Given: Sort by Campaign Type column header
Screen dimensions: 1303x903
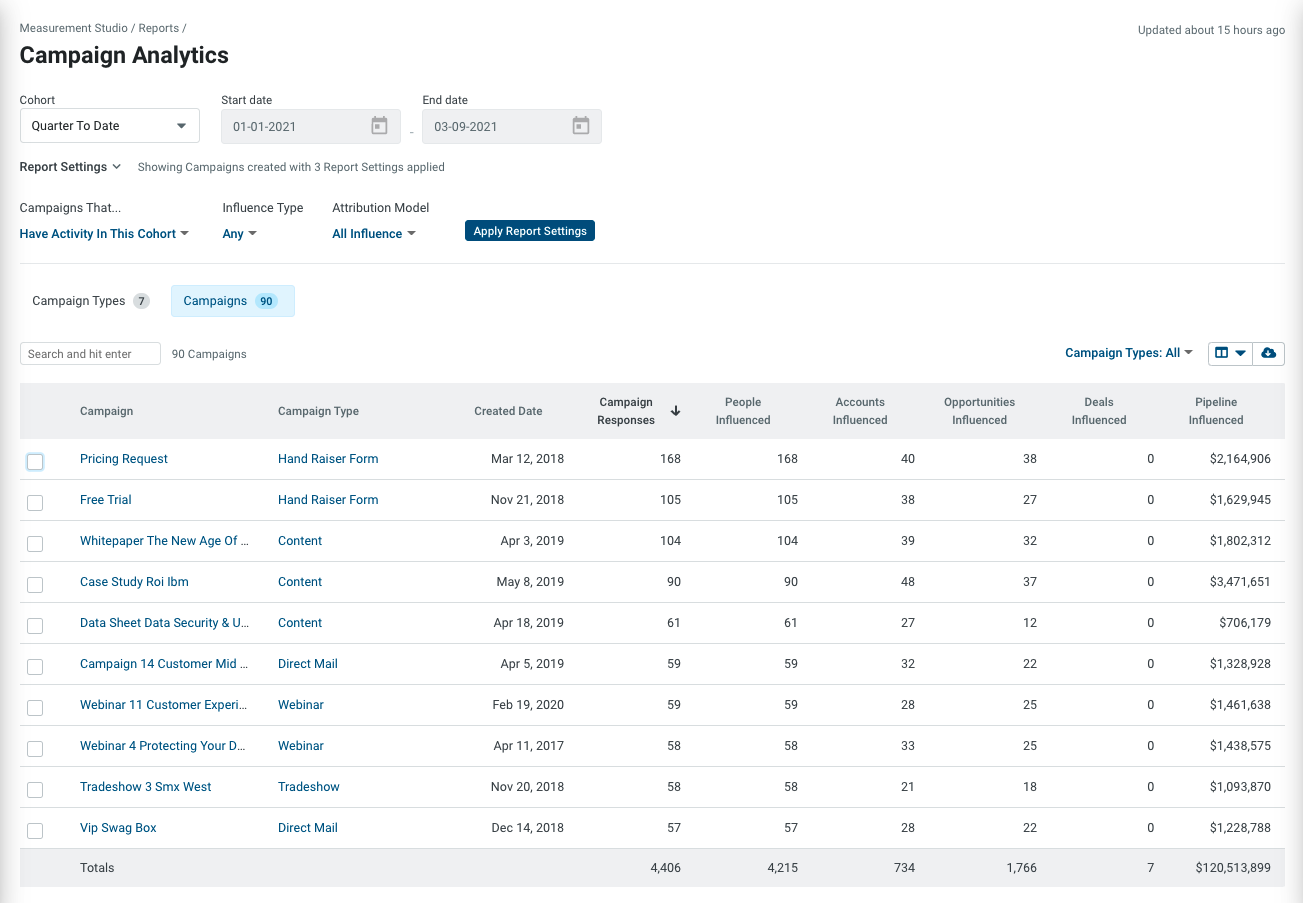Looking at the screenshot, I should 318,411.
